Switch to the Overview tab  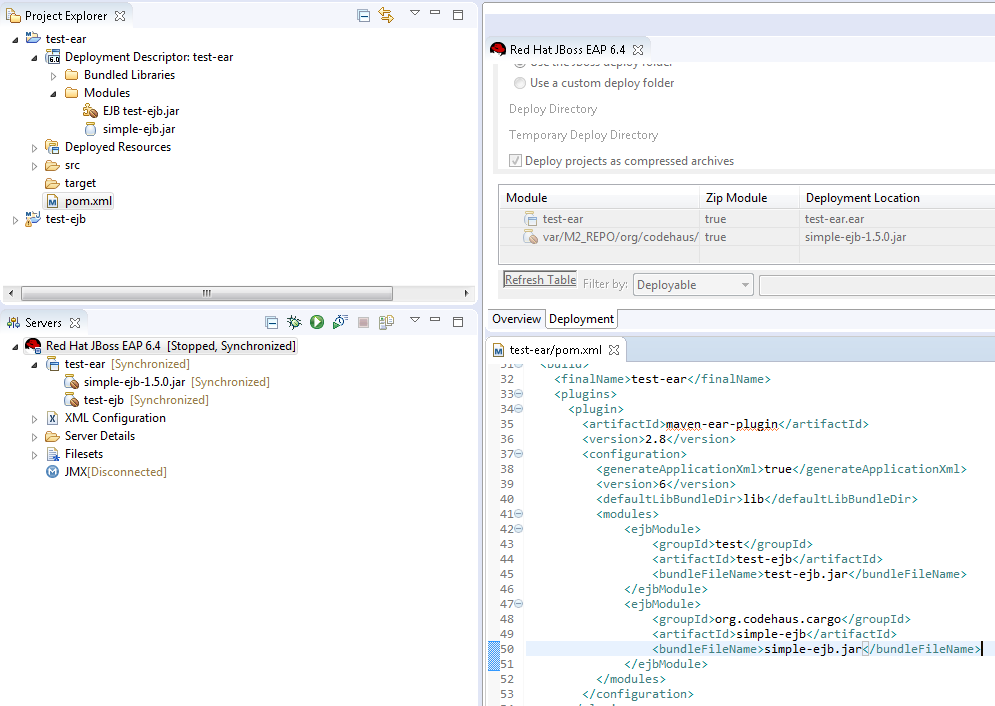point(516,319)
